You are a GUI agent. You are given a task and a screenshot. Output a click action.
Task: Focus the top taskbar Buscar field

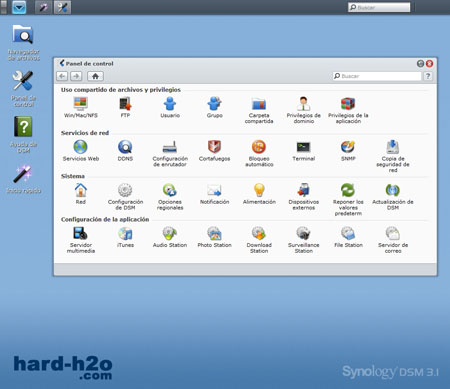tap(379, 7)
